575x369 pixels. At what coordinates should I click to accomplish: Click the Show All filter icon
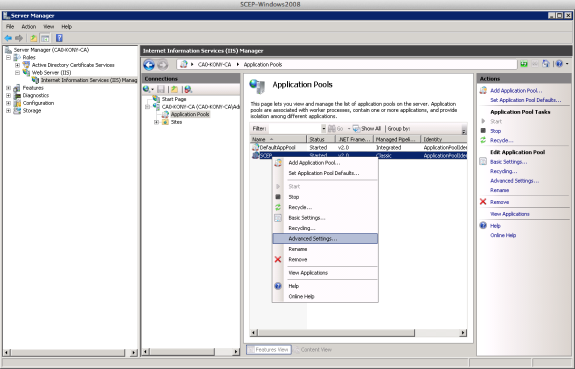click(356, 129)
